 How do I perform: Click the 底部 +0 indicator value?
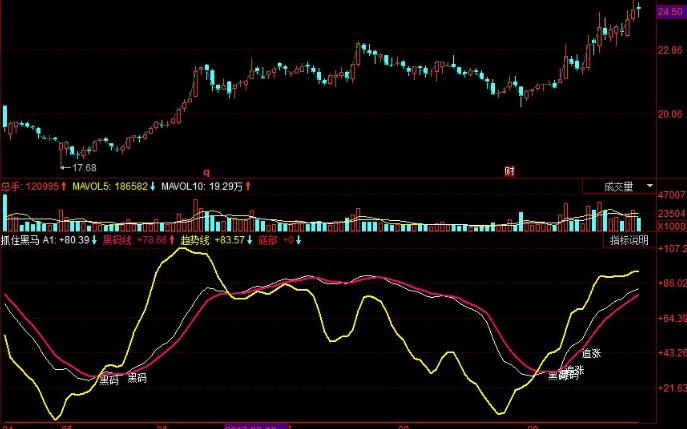click(280, 240)
